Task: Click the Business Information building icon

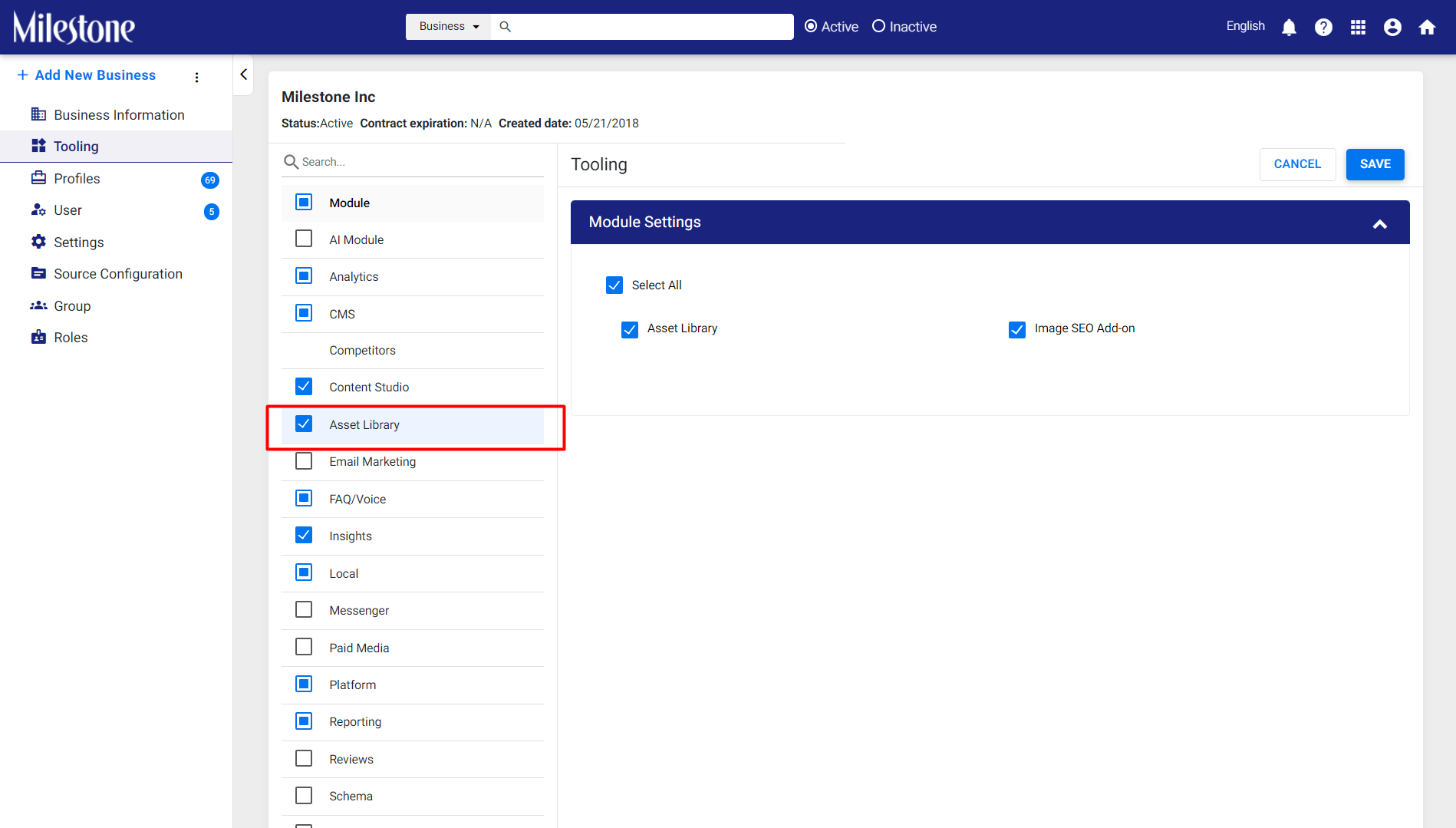Action: pos(38,114)
